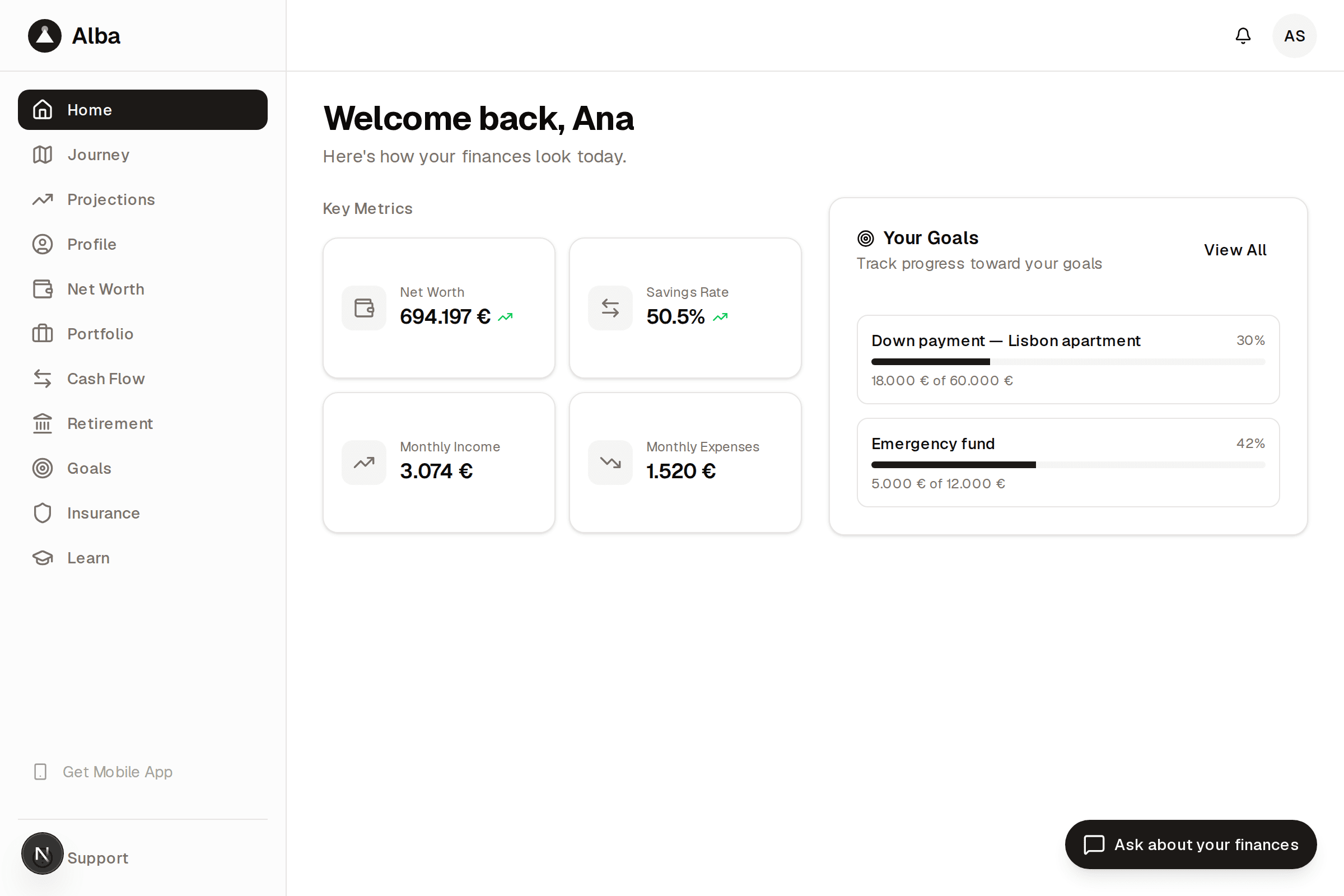The image size is (1344, 896).
Task: Click the Profile person icon
Action: click(x=43, y=244)
